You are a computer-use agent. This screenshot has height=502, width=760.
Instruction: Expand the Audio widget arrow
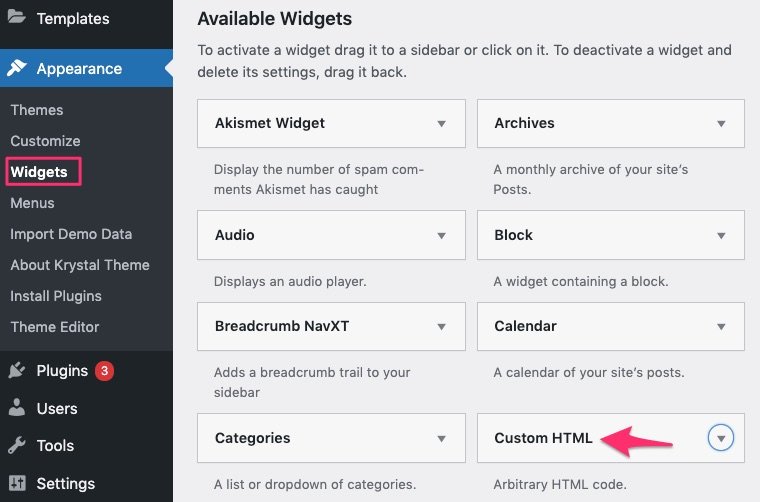(441, 236)
